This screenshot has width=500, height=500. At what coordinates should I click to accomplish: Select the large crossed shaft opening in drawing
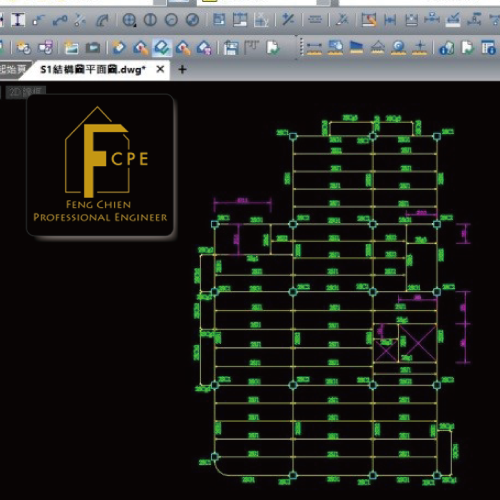[417, 343]
